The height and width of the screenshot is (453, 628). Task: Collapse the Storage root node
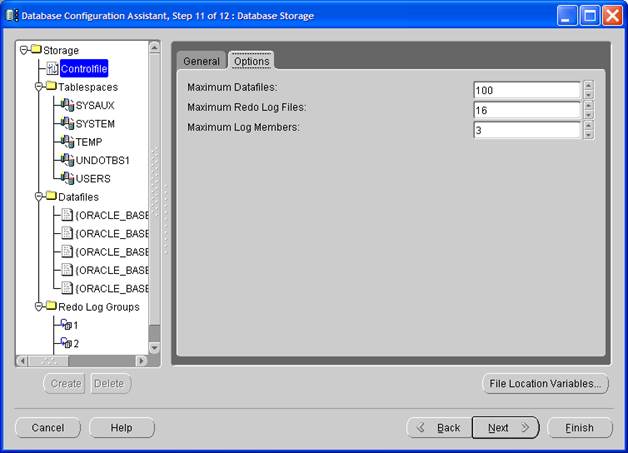coord(24,50)
